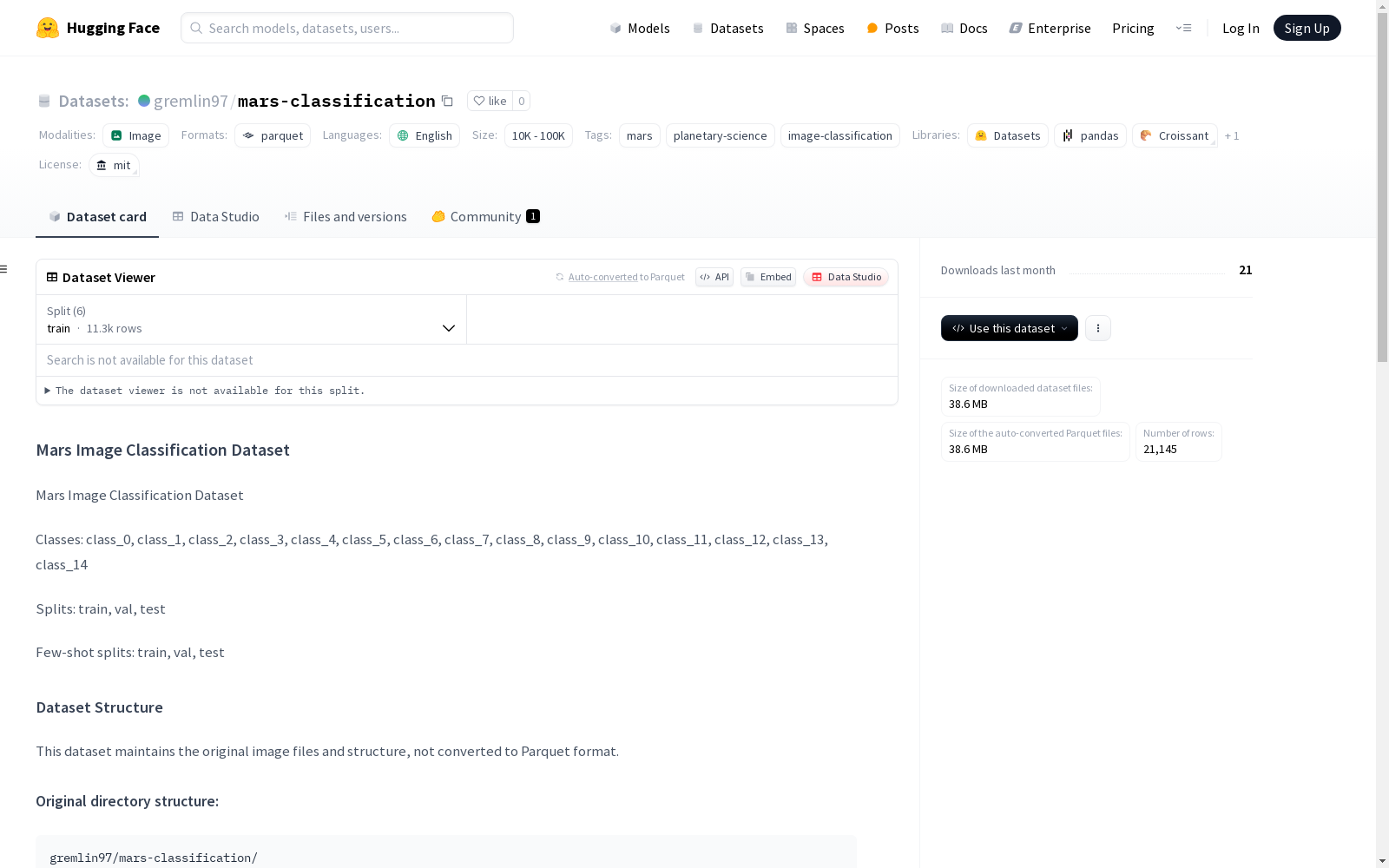Click the like count number
This screenshot has width=1389, height=868.
point(522,101)
